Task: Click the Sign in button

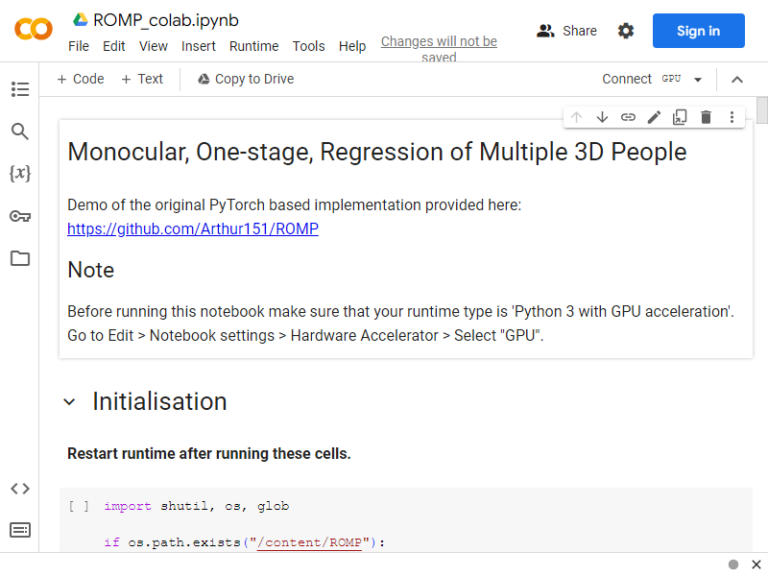Action: tap(698, 31)
